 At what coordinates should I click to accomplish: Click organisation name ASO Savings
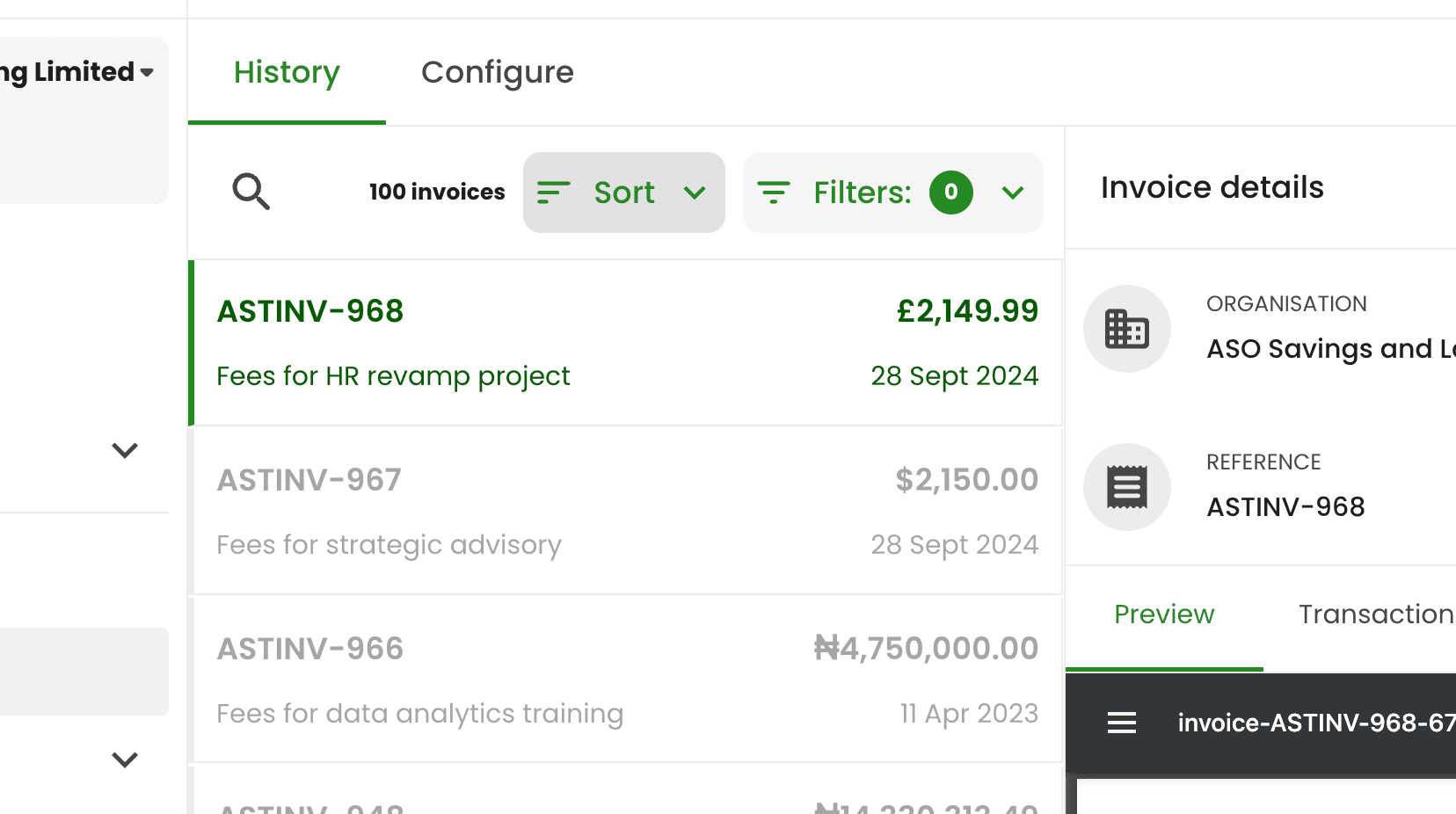[x=1331, y=349]
